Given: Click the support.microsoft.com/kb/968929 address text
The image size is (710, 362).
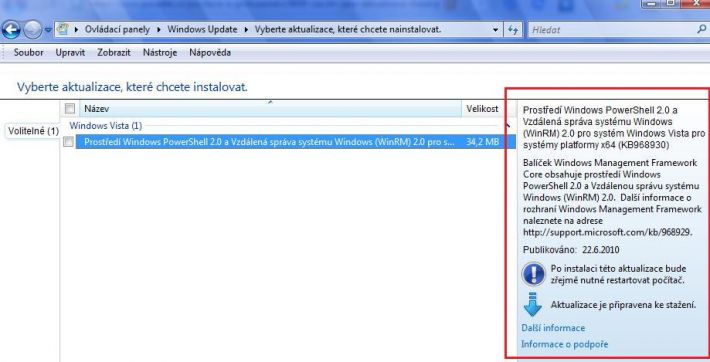Looking at the screenshot, I should 608,232.
